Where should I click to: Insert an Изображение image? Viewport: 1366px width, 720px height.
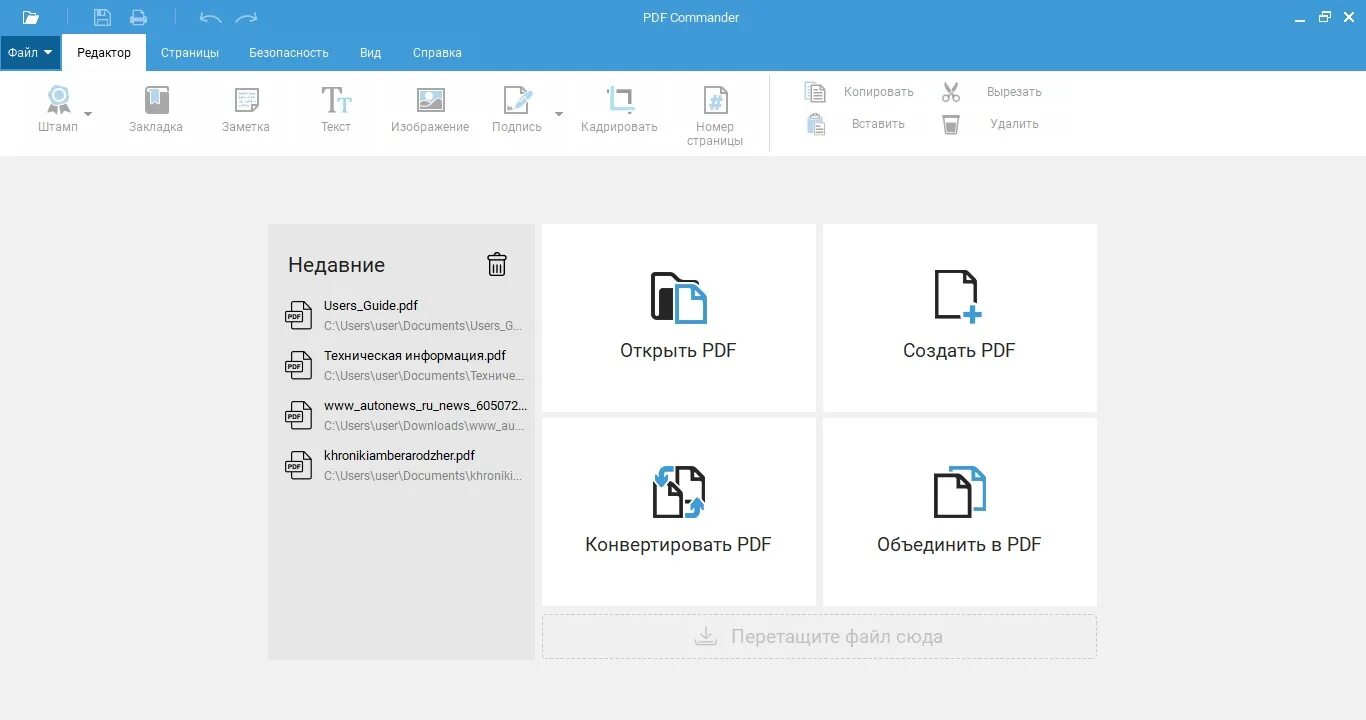[x=430, y=110]
